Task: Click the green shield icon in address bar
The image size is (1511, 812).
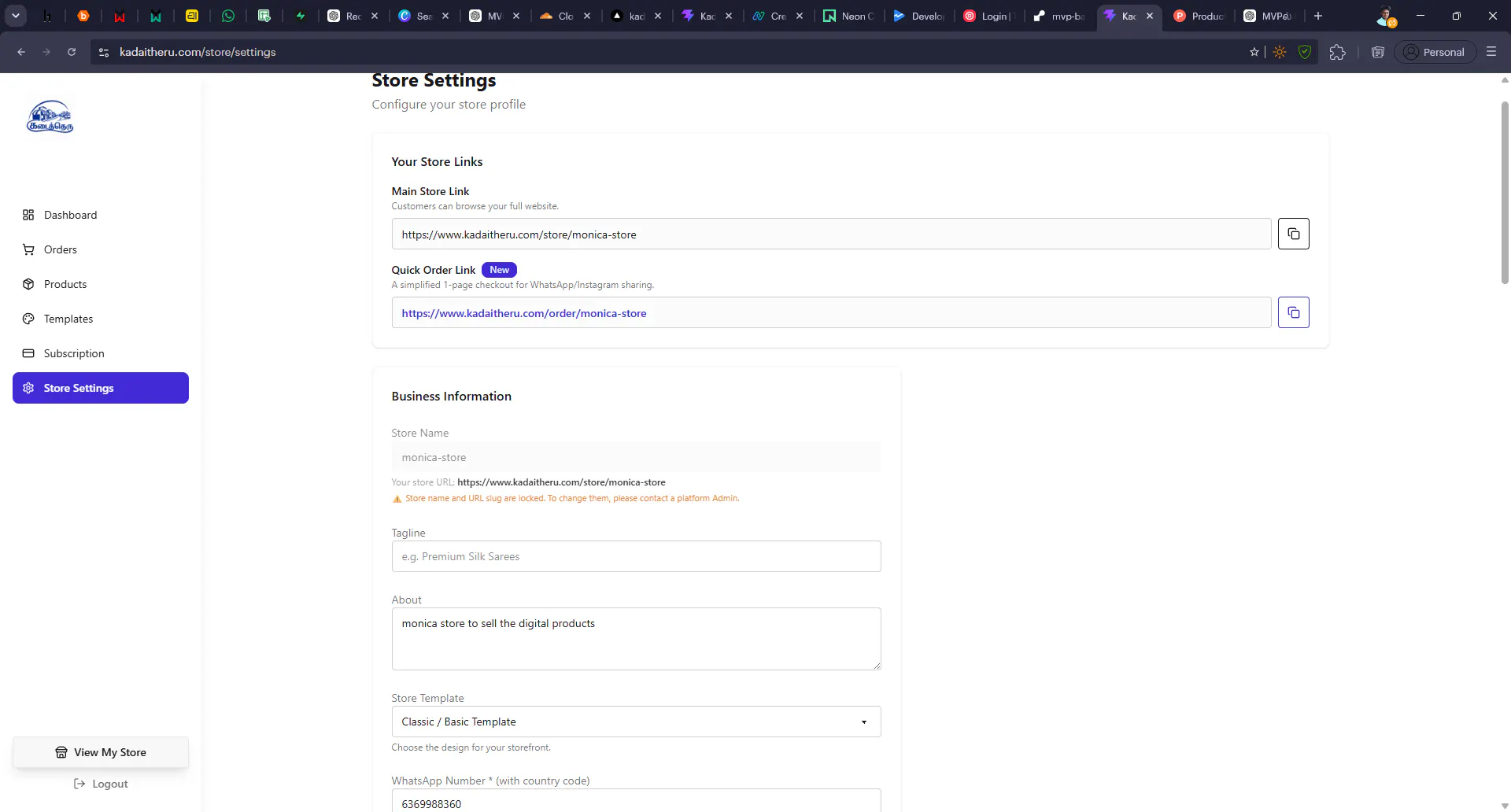Action: click(1305, 52)
